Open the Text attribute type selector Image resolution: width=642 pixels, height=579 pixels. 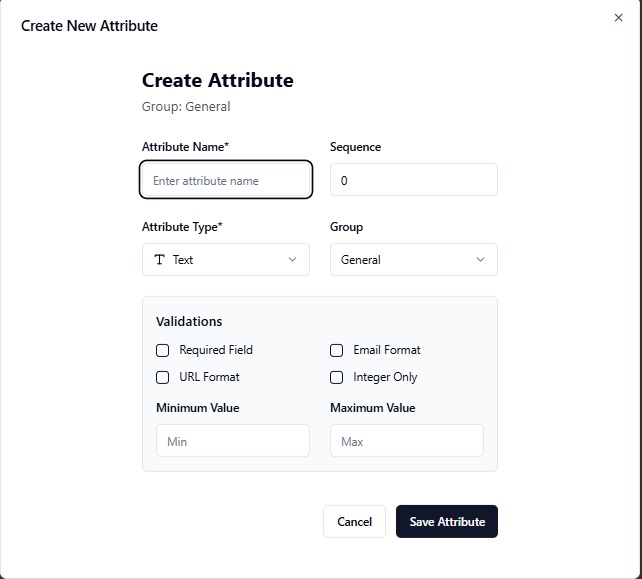pyautogui.click(x=226, y=260)
